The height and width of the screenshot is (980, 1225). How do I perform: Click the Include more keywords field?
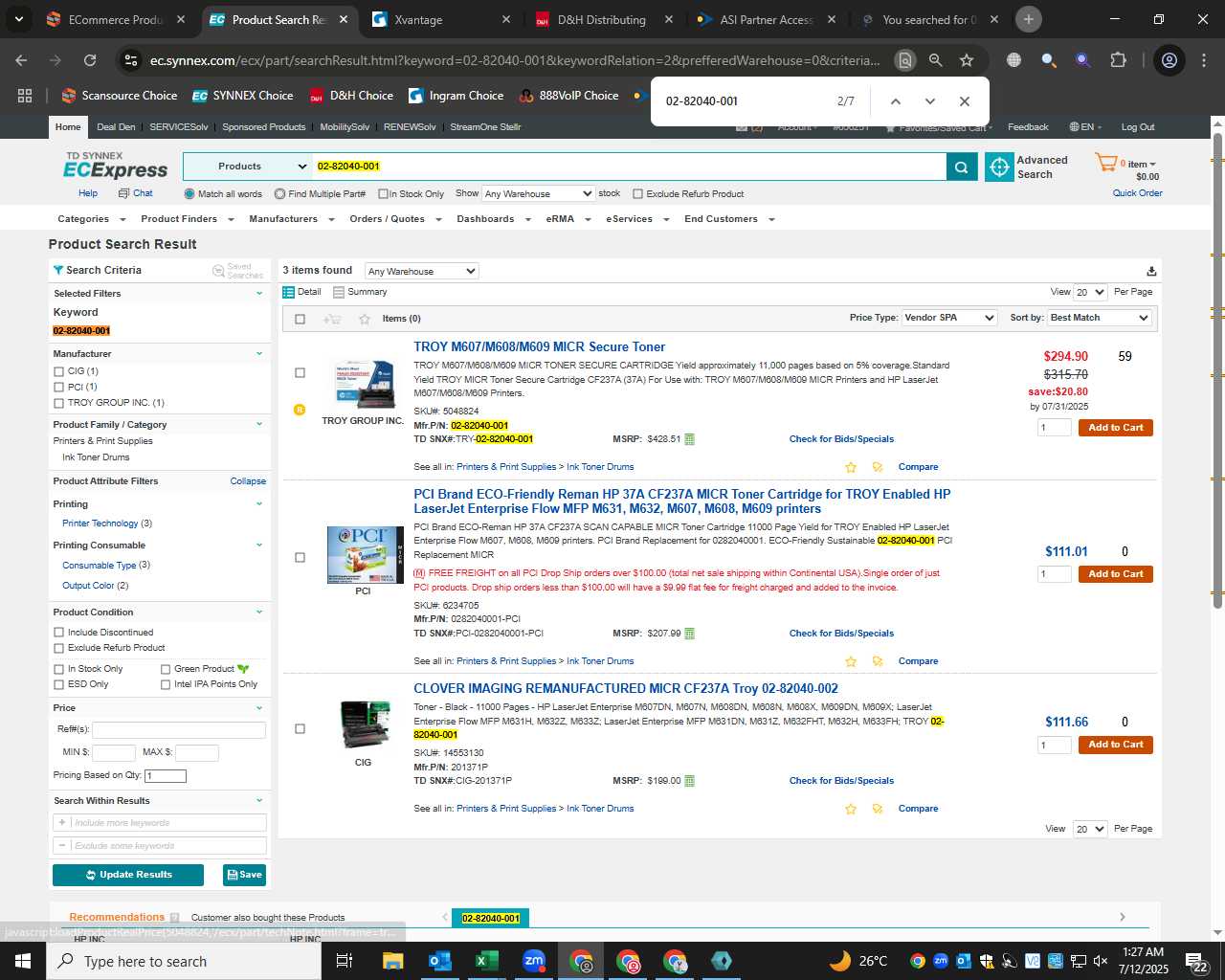[160, 823]
